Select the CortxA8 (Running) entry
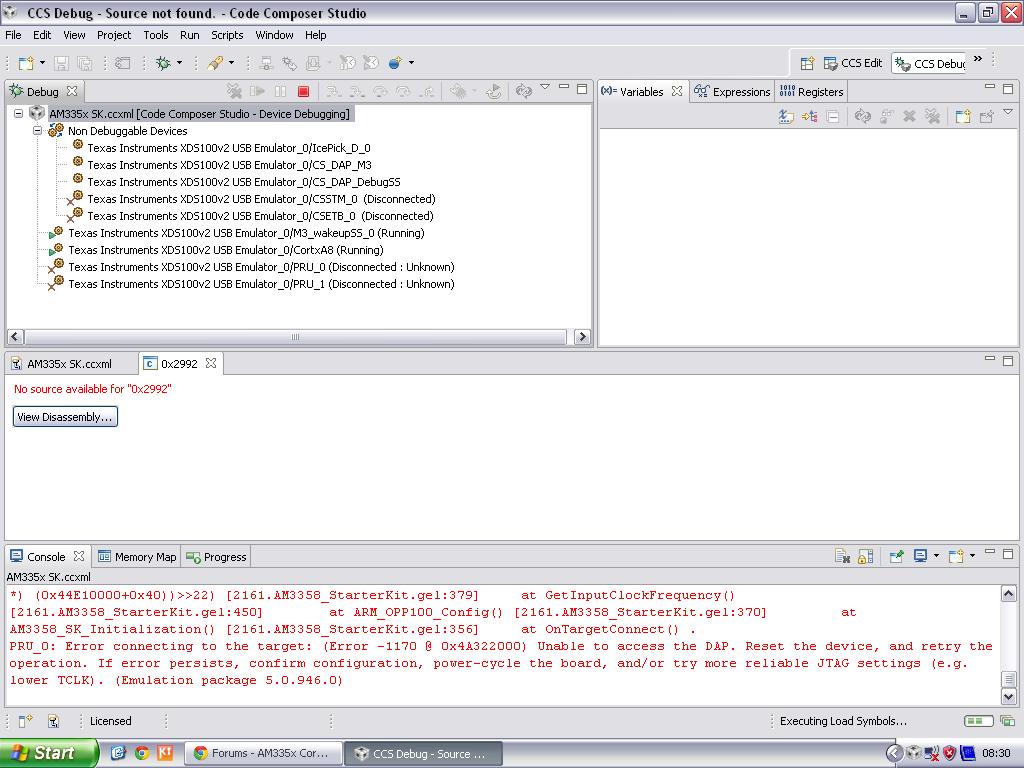 click(x=225, y=250)
